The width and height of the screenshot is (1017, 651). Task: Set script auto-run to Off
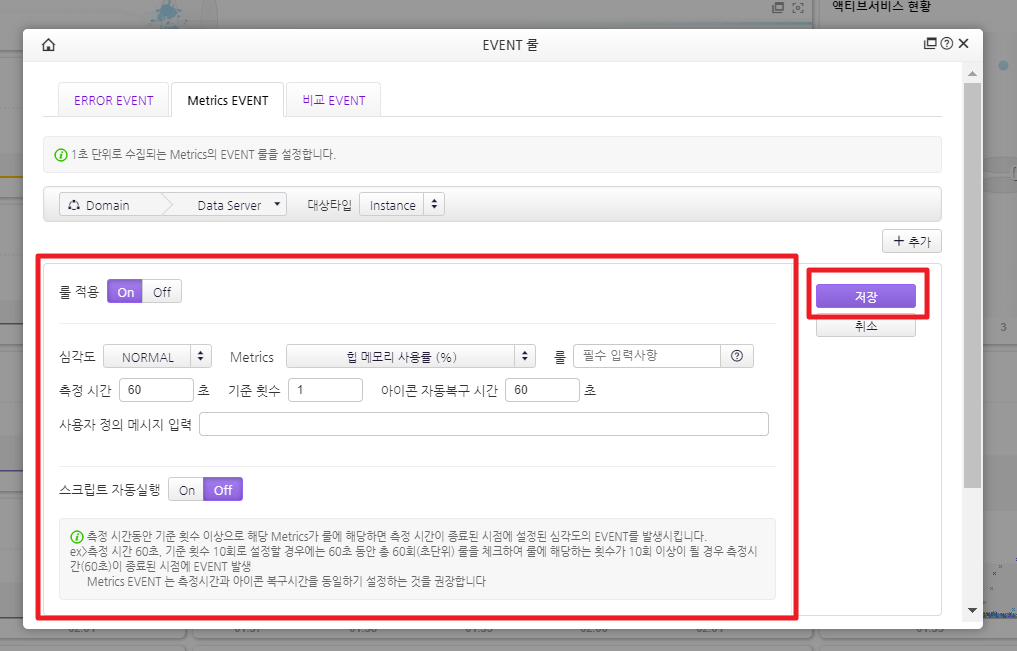(x=223, y=490)
